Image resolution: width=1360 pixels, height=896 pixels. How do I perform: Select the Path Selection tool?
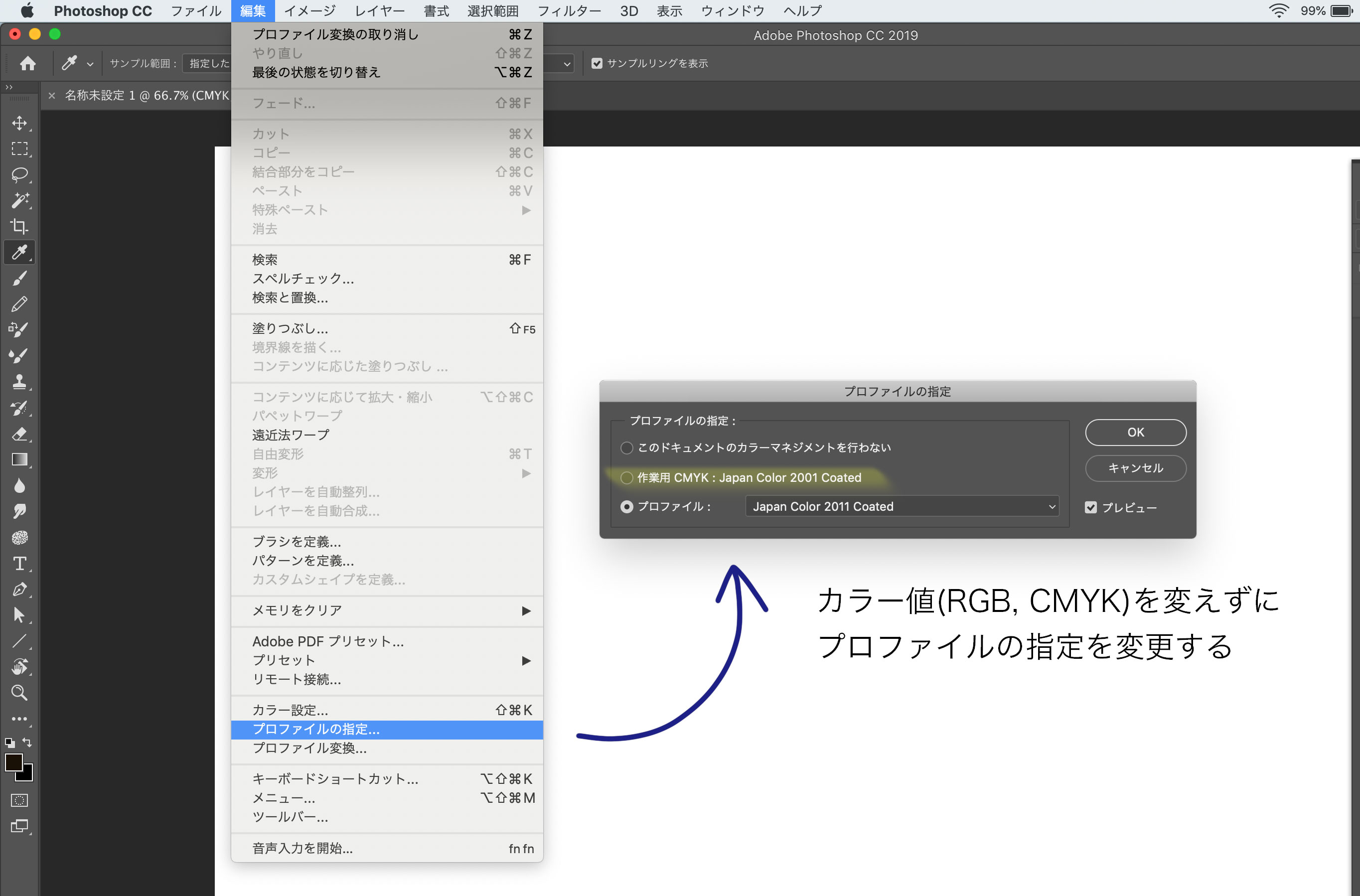(x=19, y=615)
